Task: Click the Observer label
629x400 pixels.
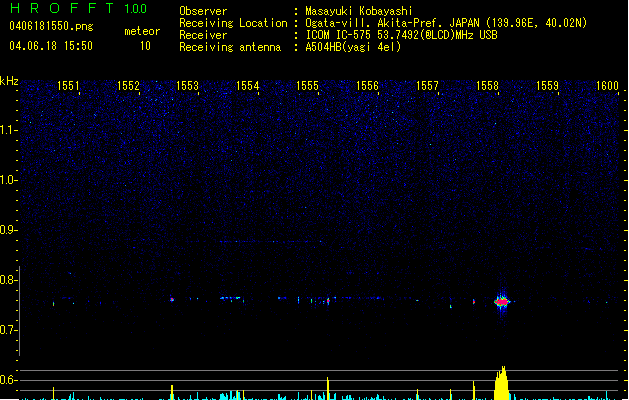Action: point(203,11)
